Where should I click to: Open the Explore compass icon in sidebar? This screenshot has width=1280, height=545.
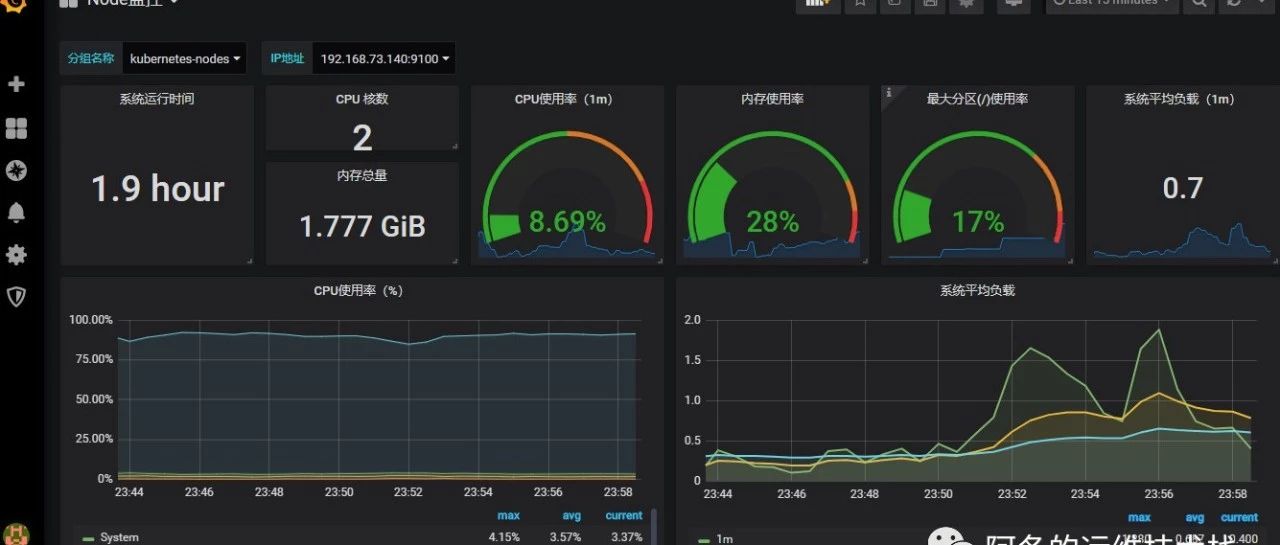pyautogui.click(x=16, y=170)
